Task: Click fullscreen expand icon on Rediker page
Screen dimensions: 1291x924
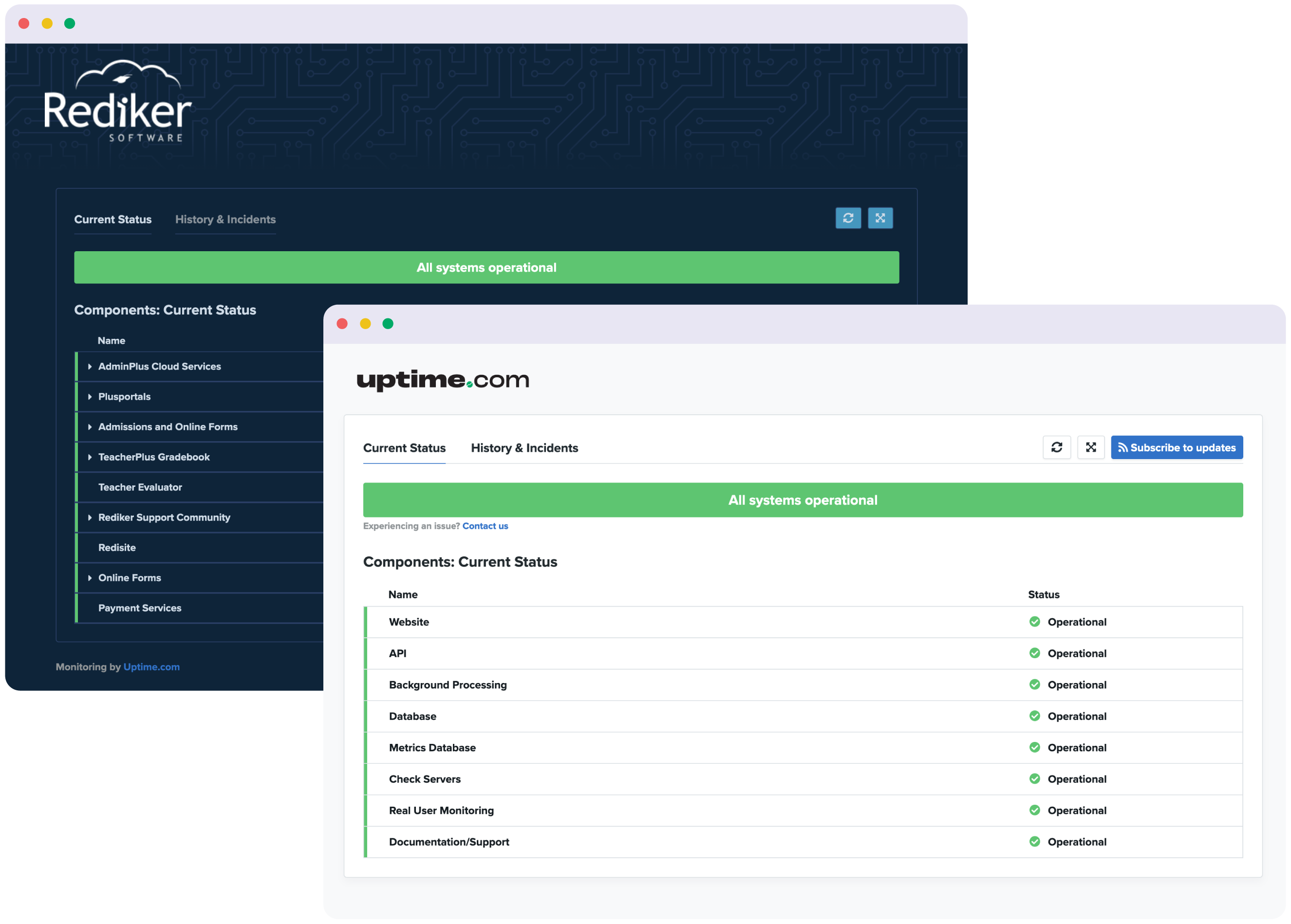Action: point(879,218)
